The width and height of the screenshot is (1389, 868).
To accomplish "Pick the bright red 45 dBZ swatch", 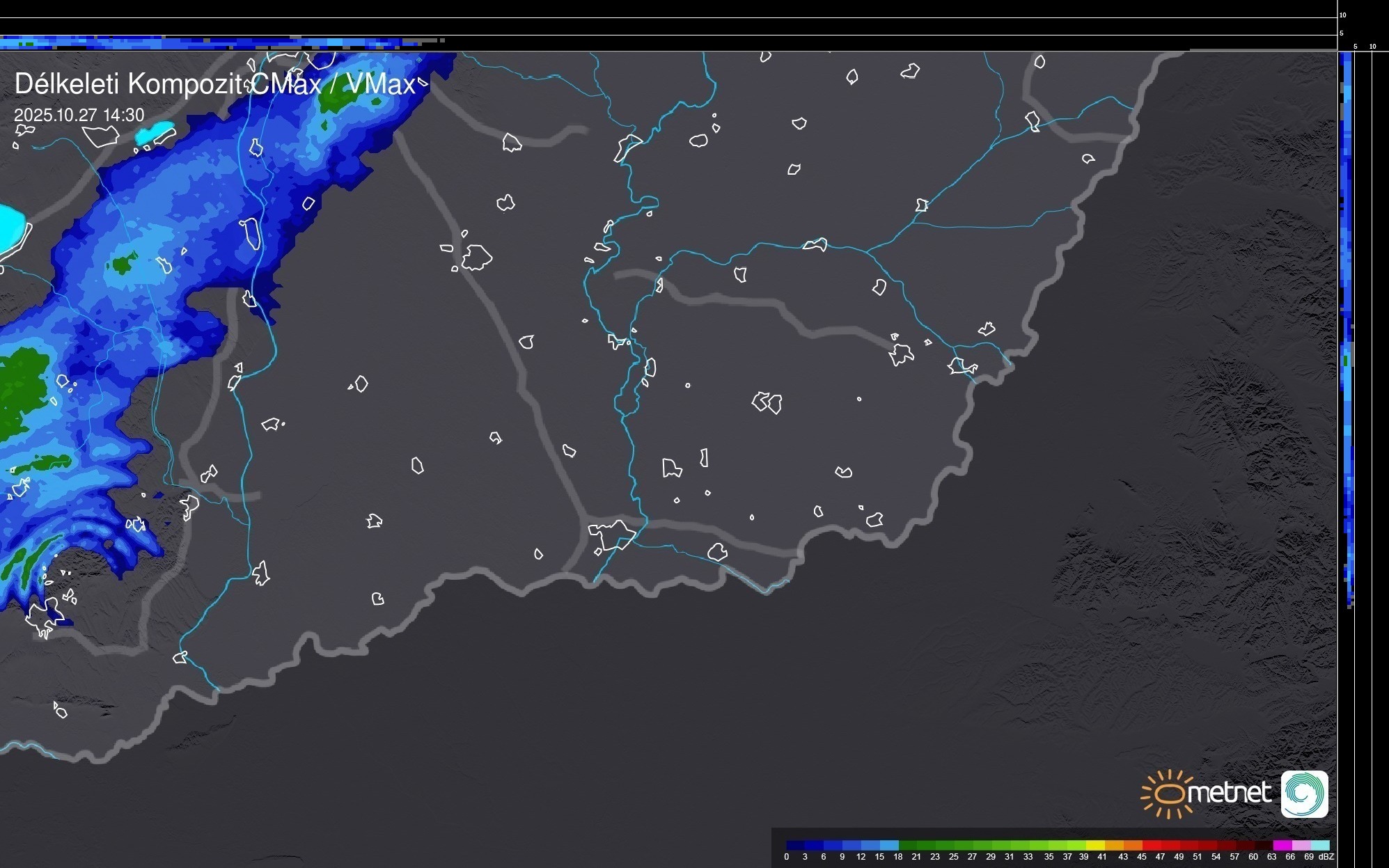I will click(1151, 845).
